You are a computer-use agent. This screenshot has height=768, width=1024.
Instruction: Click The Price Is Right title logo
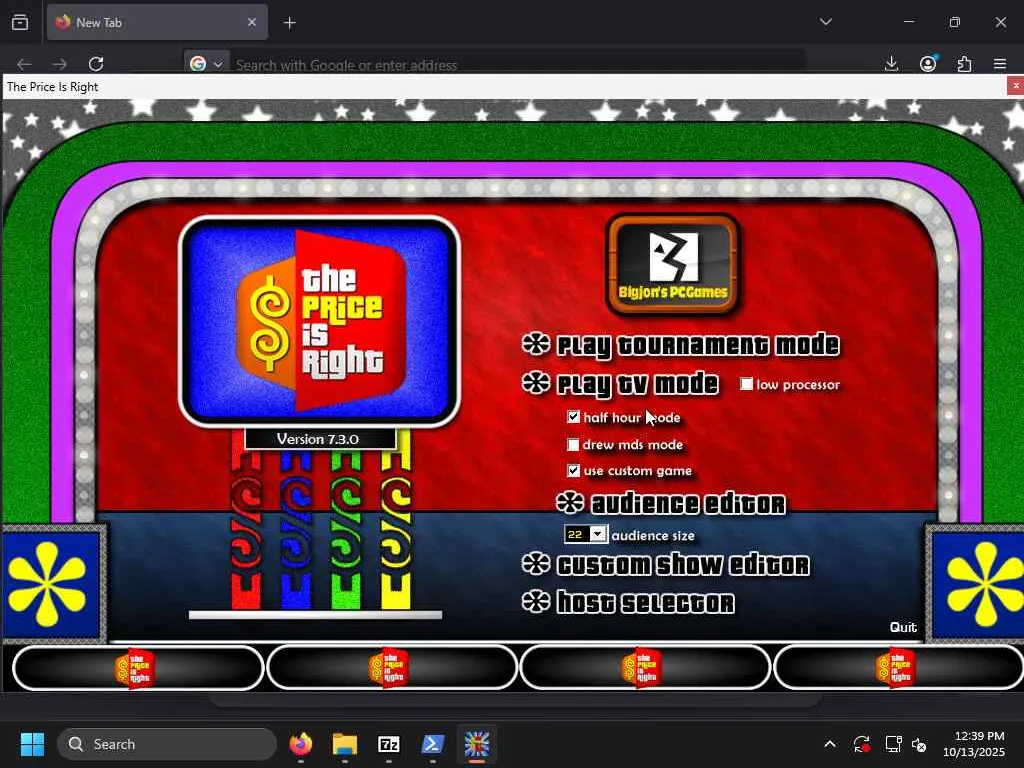click(x=319, y=321)
